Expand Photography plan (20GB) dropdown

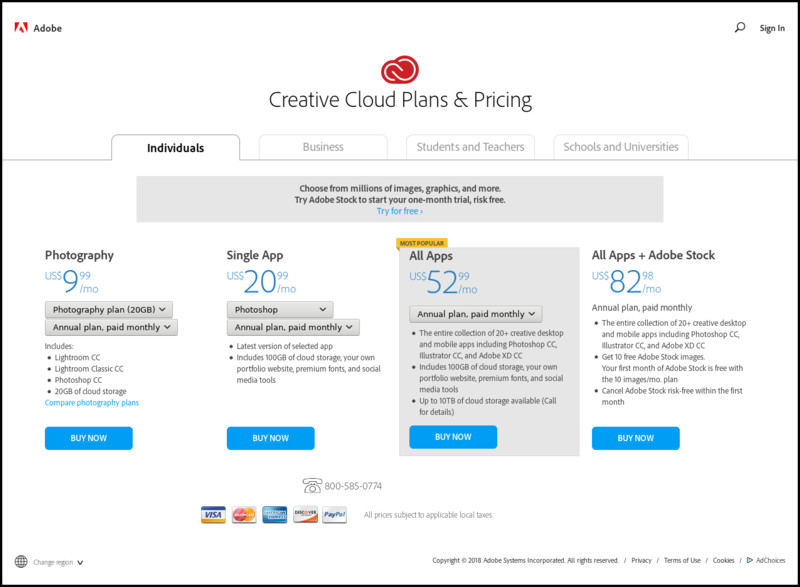tap(109, 310)
